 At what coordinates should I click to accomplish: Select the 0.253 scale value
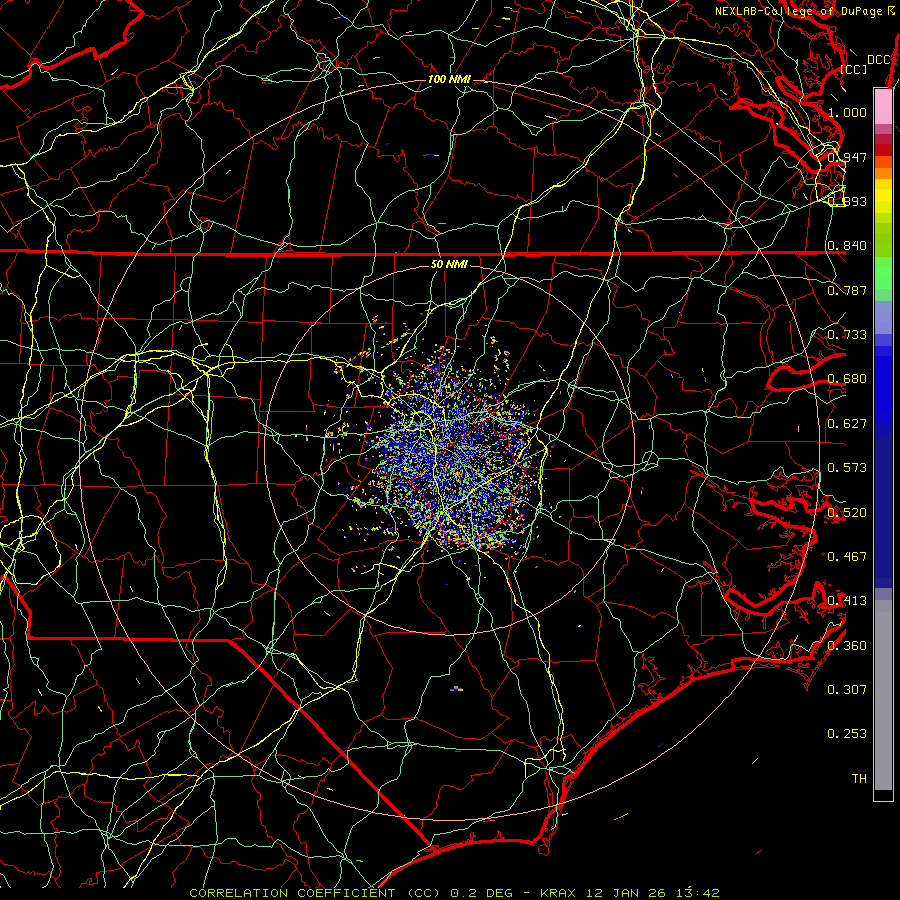click(847, 734)
